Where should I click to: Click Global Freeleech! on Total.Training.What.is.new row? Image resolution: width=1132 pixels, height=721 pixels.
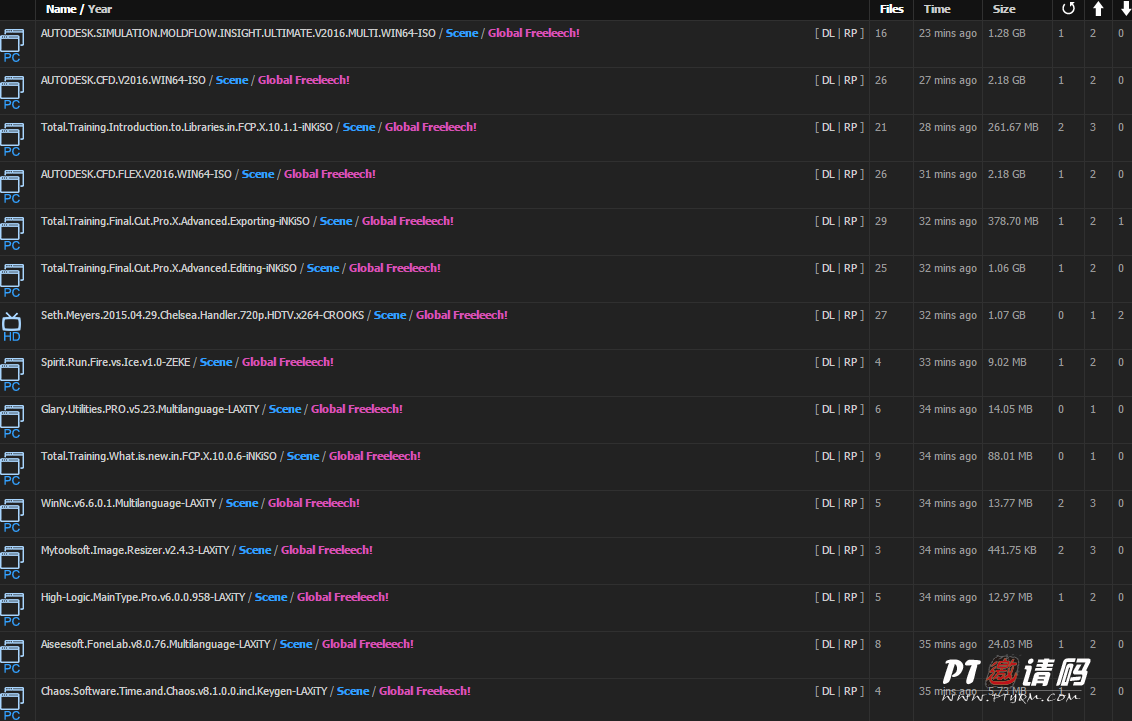pyautogui.click(x=375, y=456)
